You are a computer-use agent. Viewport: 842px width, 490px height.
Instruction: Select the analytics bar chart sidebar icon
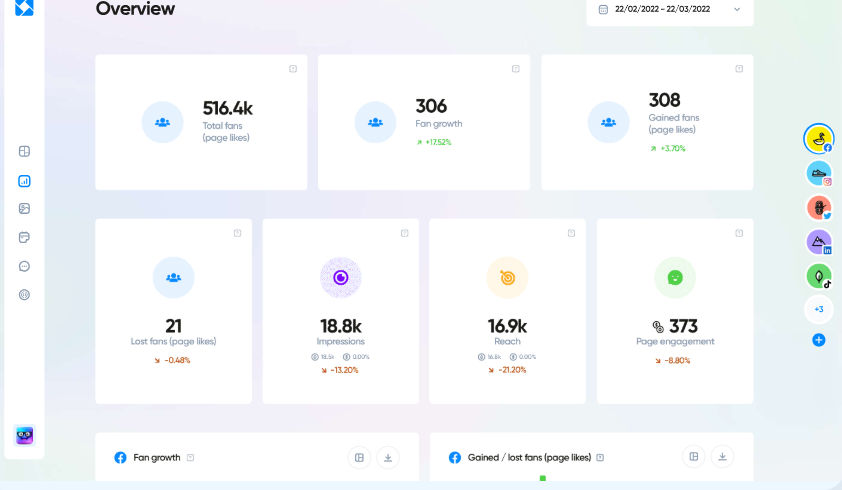click(x=24, y=181)
